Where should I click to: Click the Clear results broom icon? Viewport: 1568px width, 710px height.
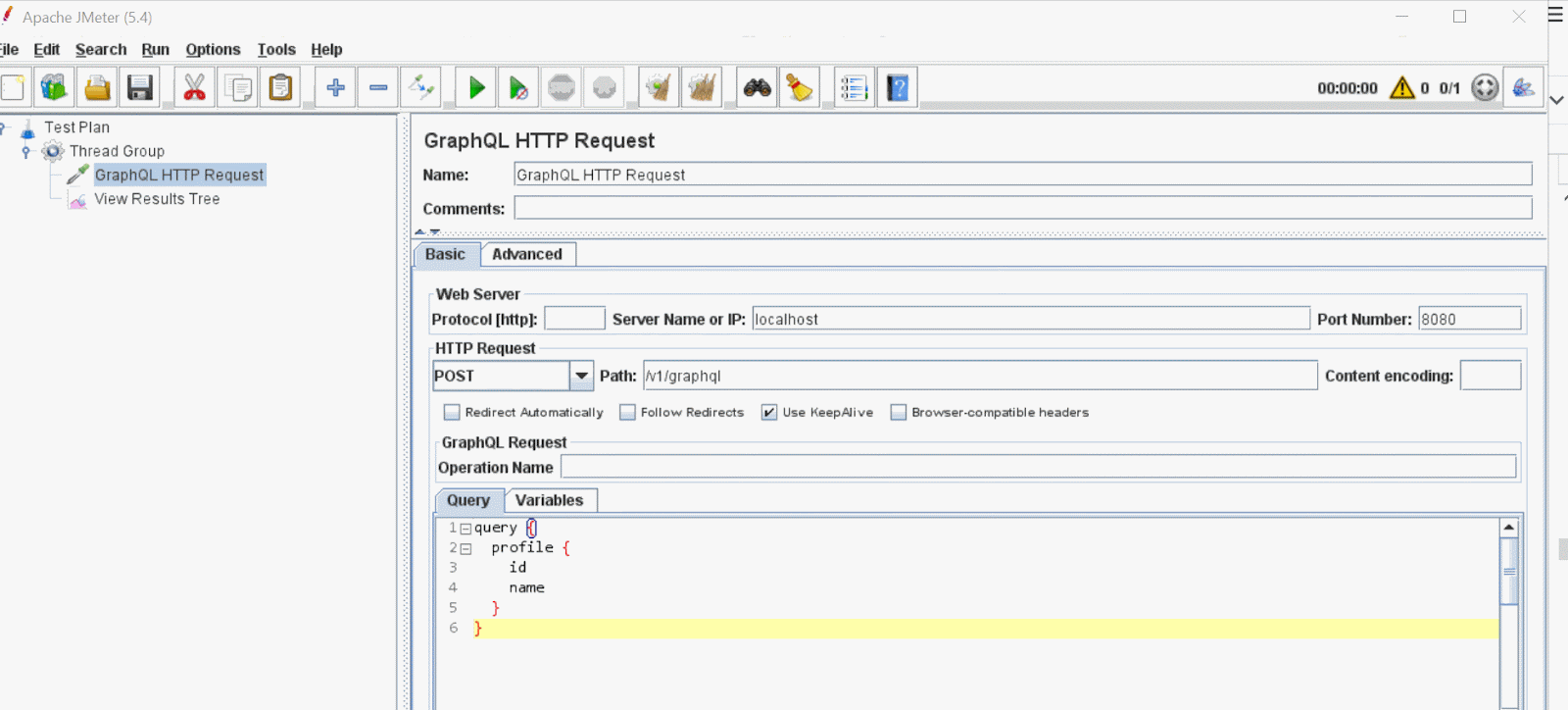[659, 88]
